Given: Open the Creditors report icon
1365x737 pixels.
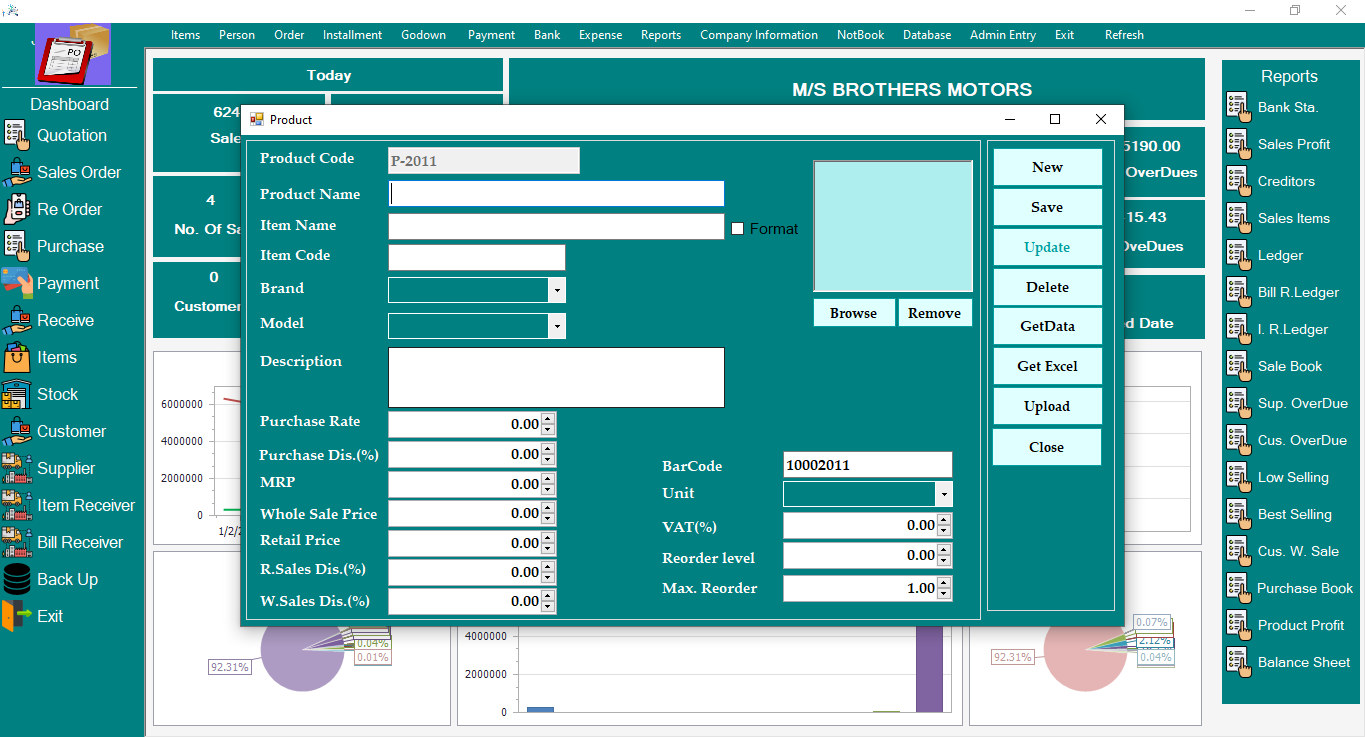Looking at the screenshot, I should [x=1239, y=181].
